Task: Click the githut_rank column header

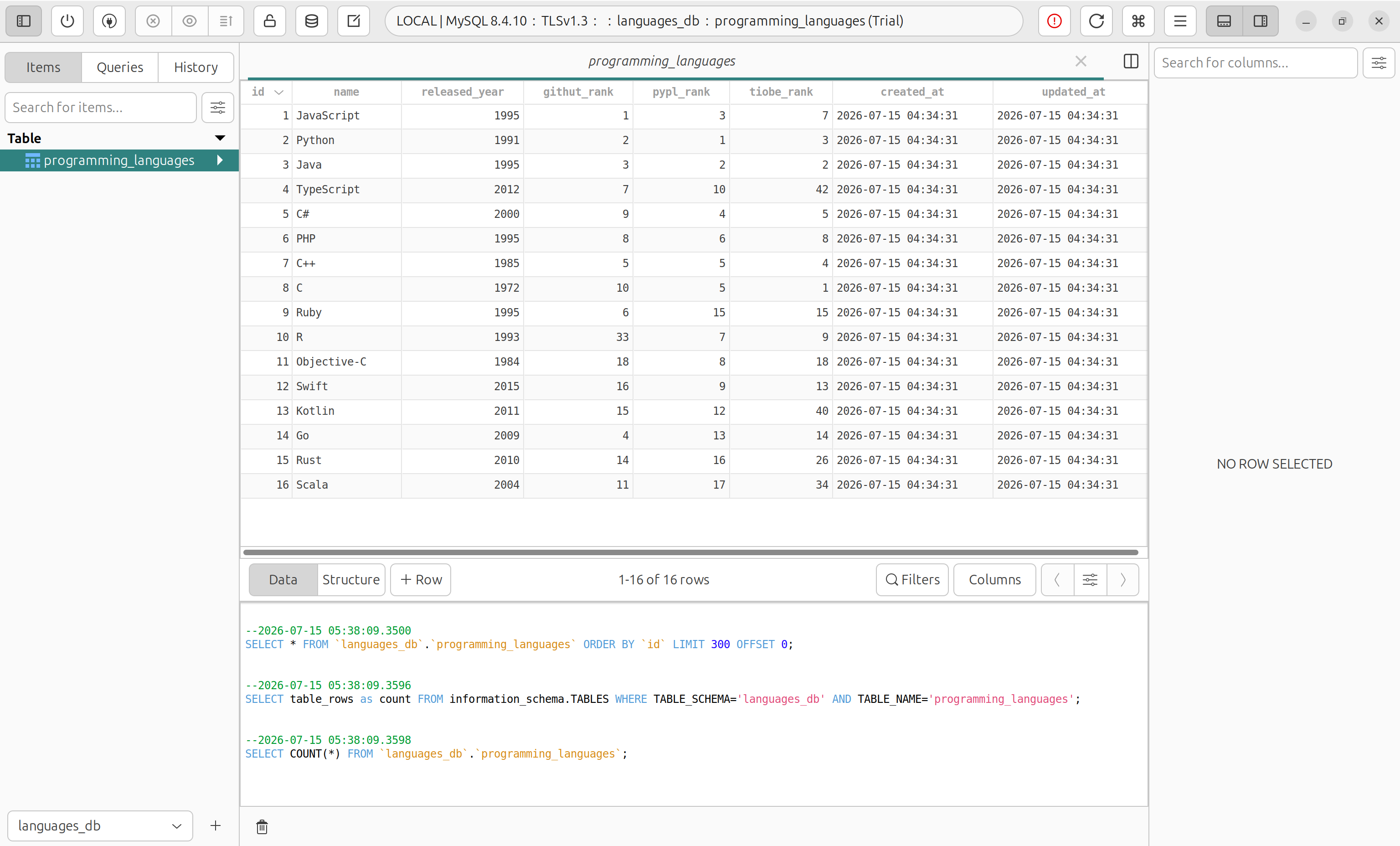Action: (x=578, y=92)
